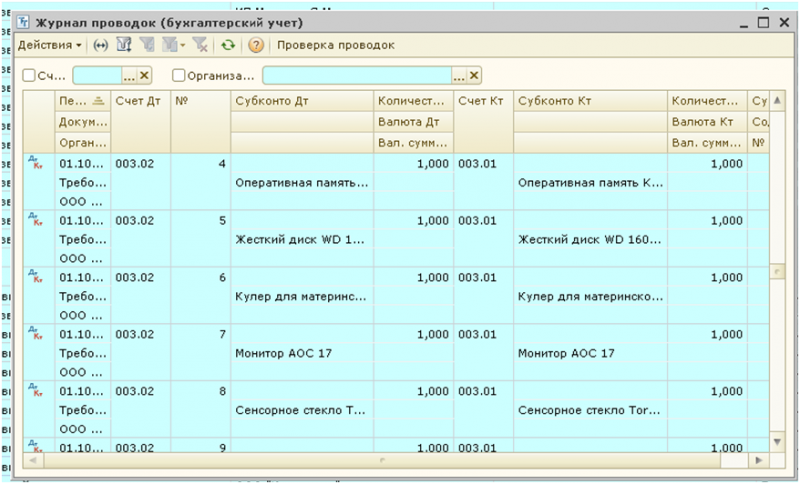The width and height of the screenshot is (800, 484).
Task: Click the Счет Дт column header
Action: (140, 122)
